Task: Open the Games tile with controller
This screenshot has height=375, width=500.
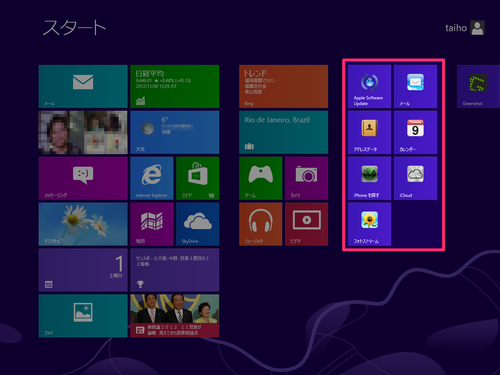Action: click(x=261, y=178)
